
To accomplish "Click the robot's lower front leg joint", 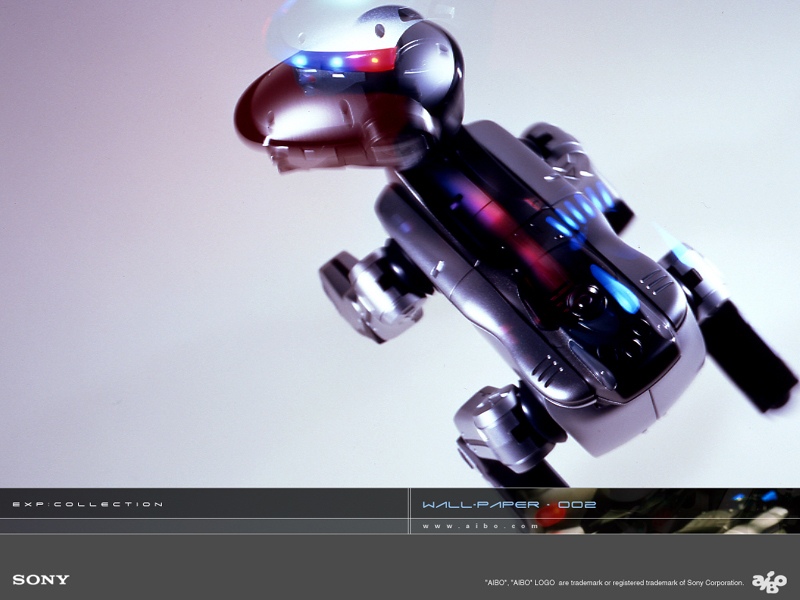I will coord(490,420).
